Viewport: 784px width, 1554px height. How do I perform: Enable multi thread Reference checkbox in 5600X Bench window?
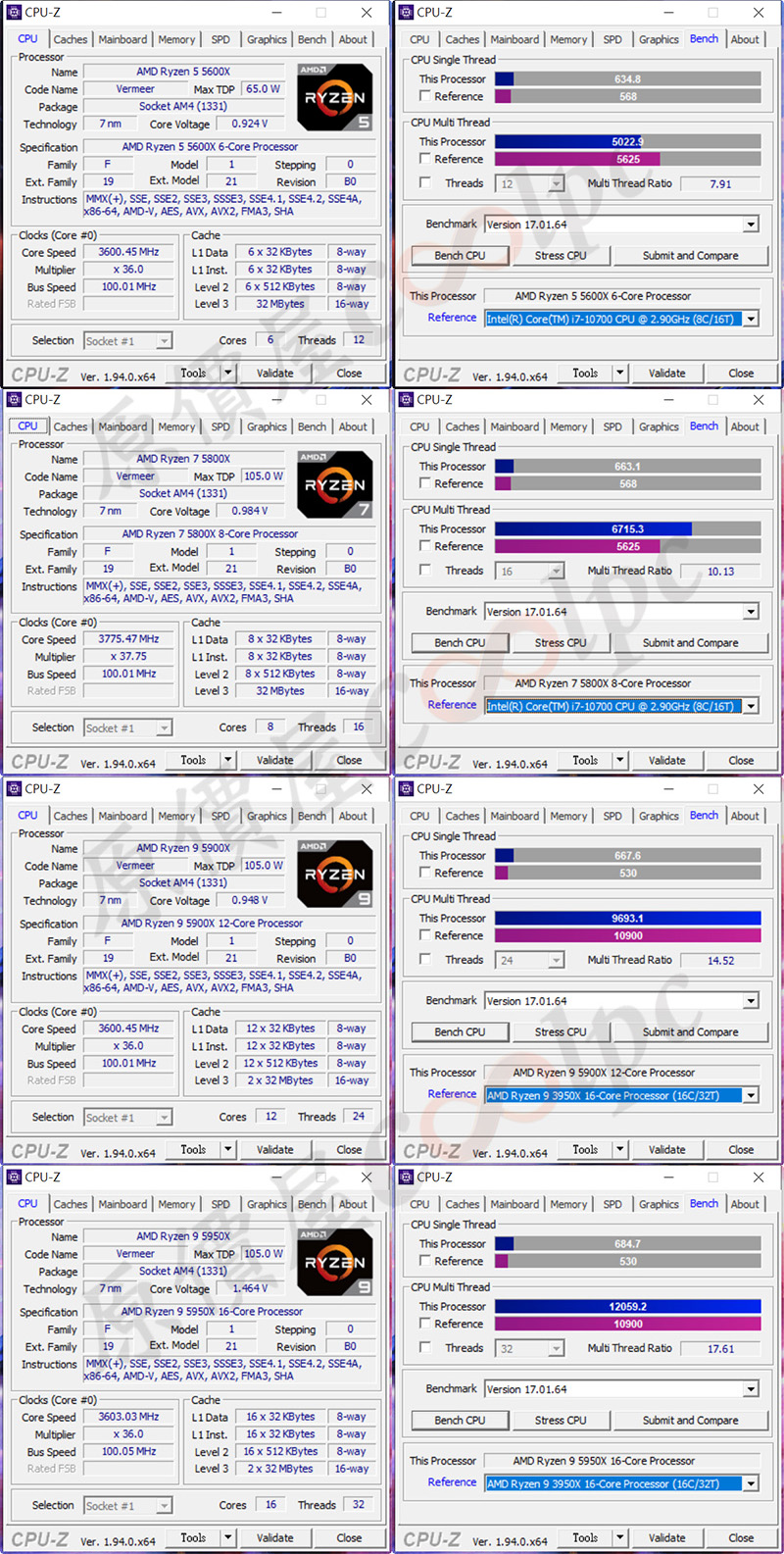click(x=425, y=159)
